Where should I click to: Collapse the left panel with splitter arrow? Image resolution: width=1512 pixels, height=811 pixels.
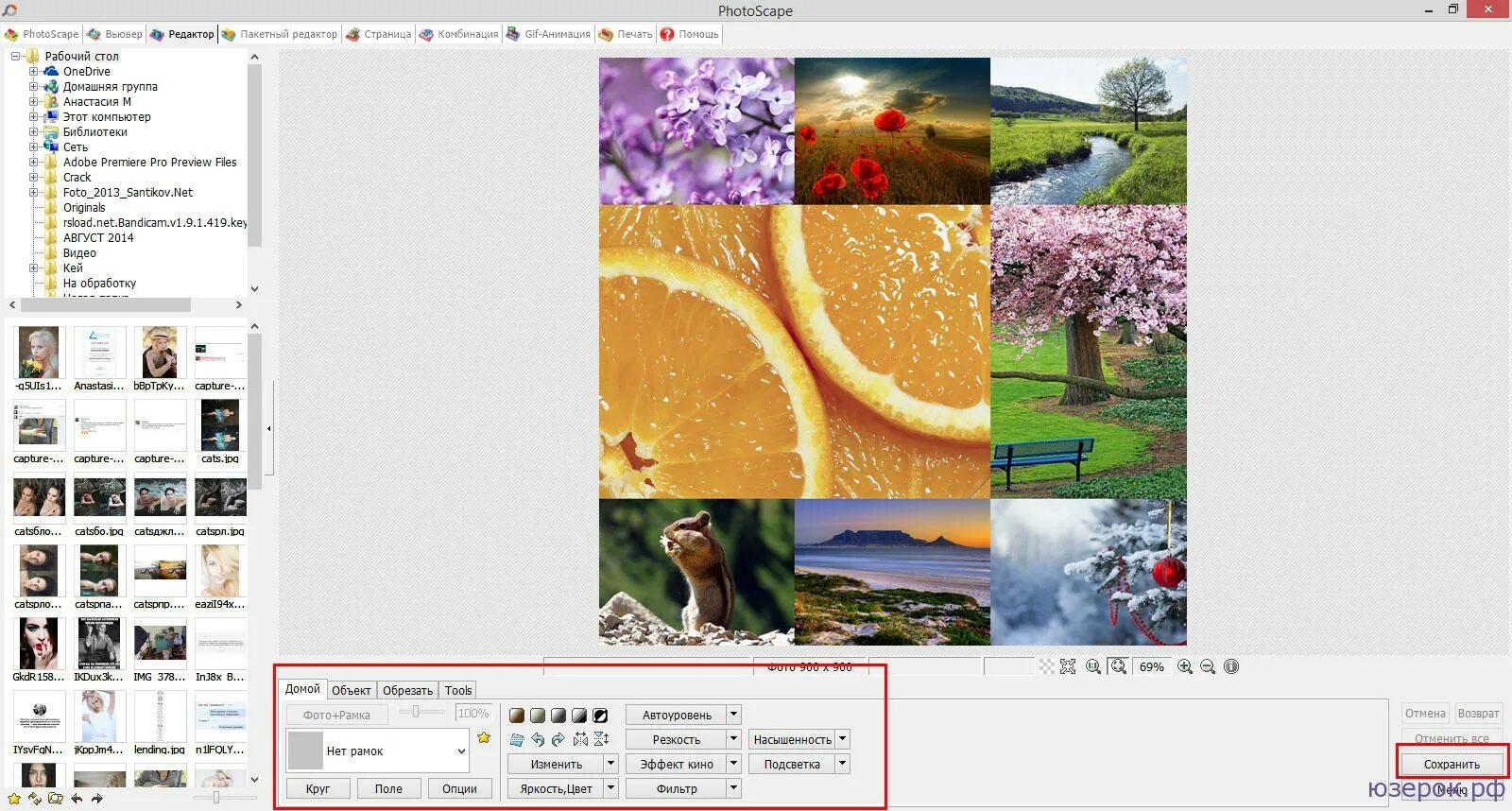[x=268, y=428]
